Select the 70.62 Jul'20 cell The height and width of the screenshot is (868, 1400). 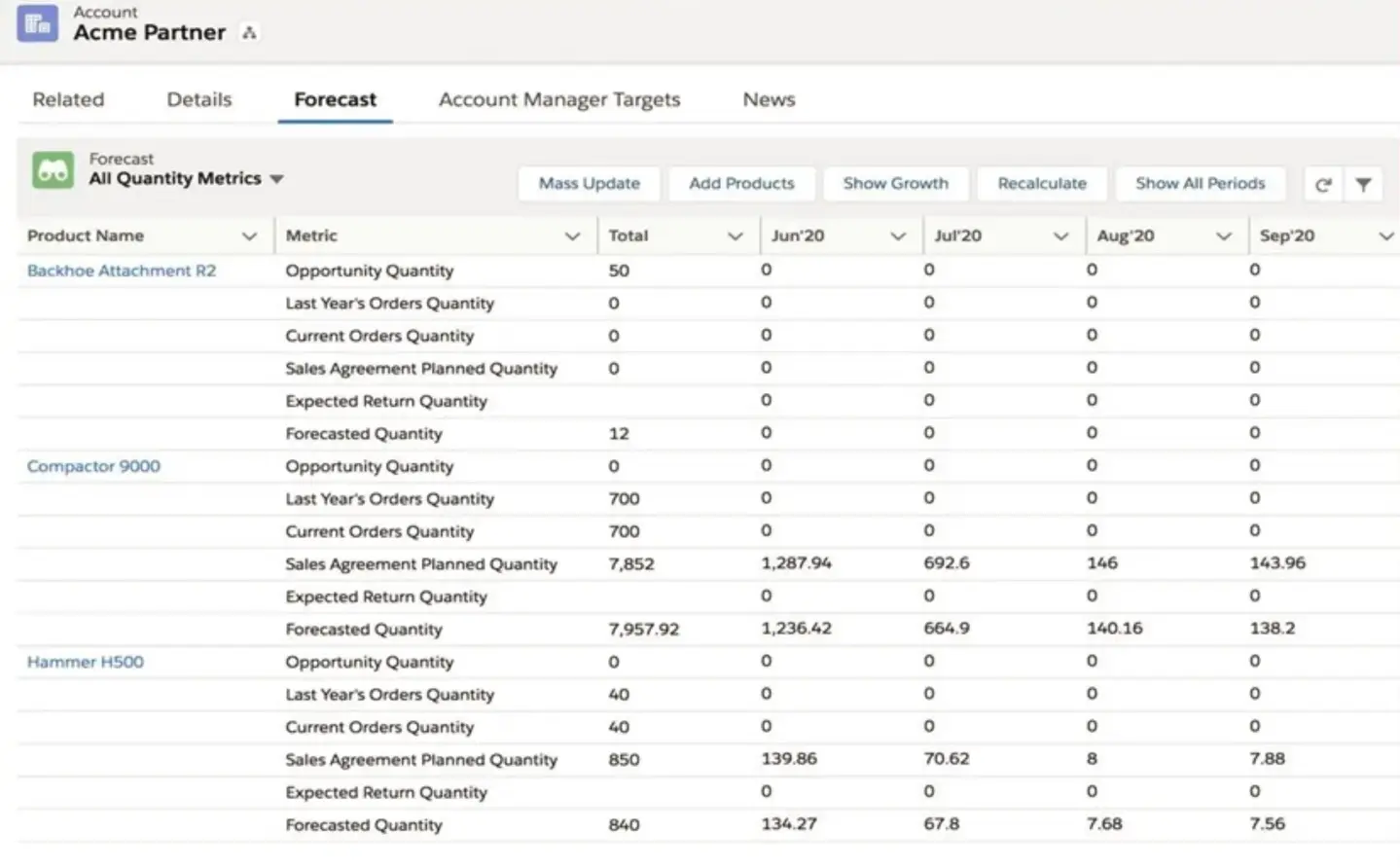(x=947, y=759)
